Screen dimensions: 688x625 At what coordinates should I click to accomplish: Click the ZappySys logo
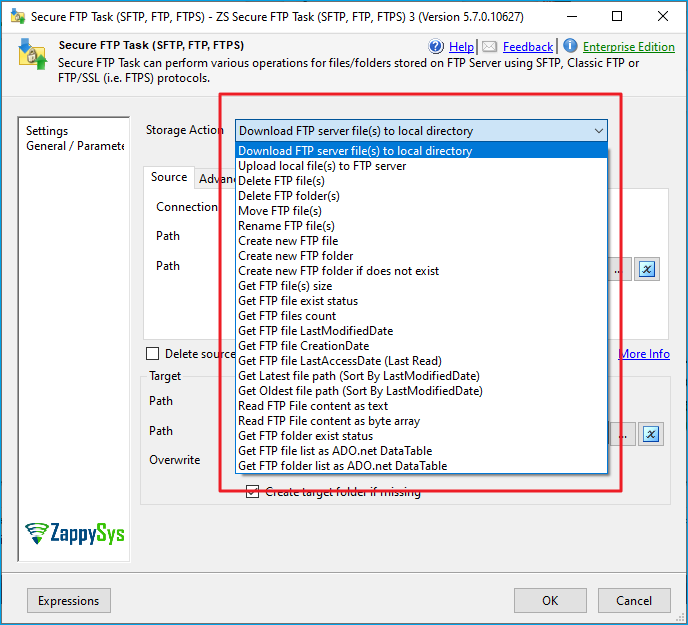[76, 533]
